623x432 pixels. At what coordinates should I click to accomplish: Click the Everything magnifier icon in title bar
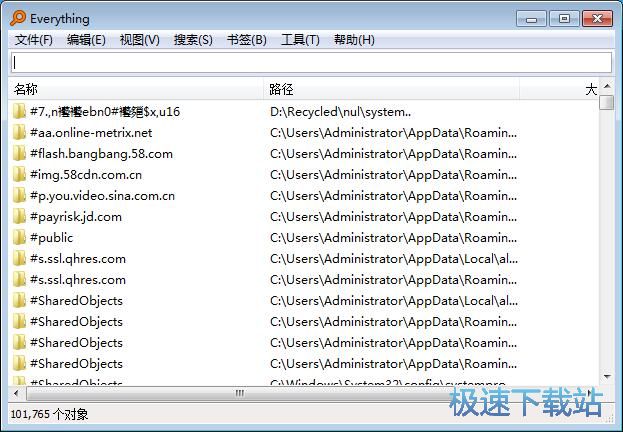18,18
